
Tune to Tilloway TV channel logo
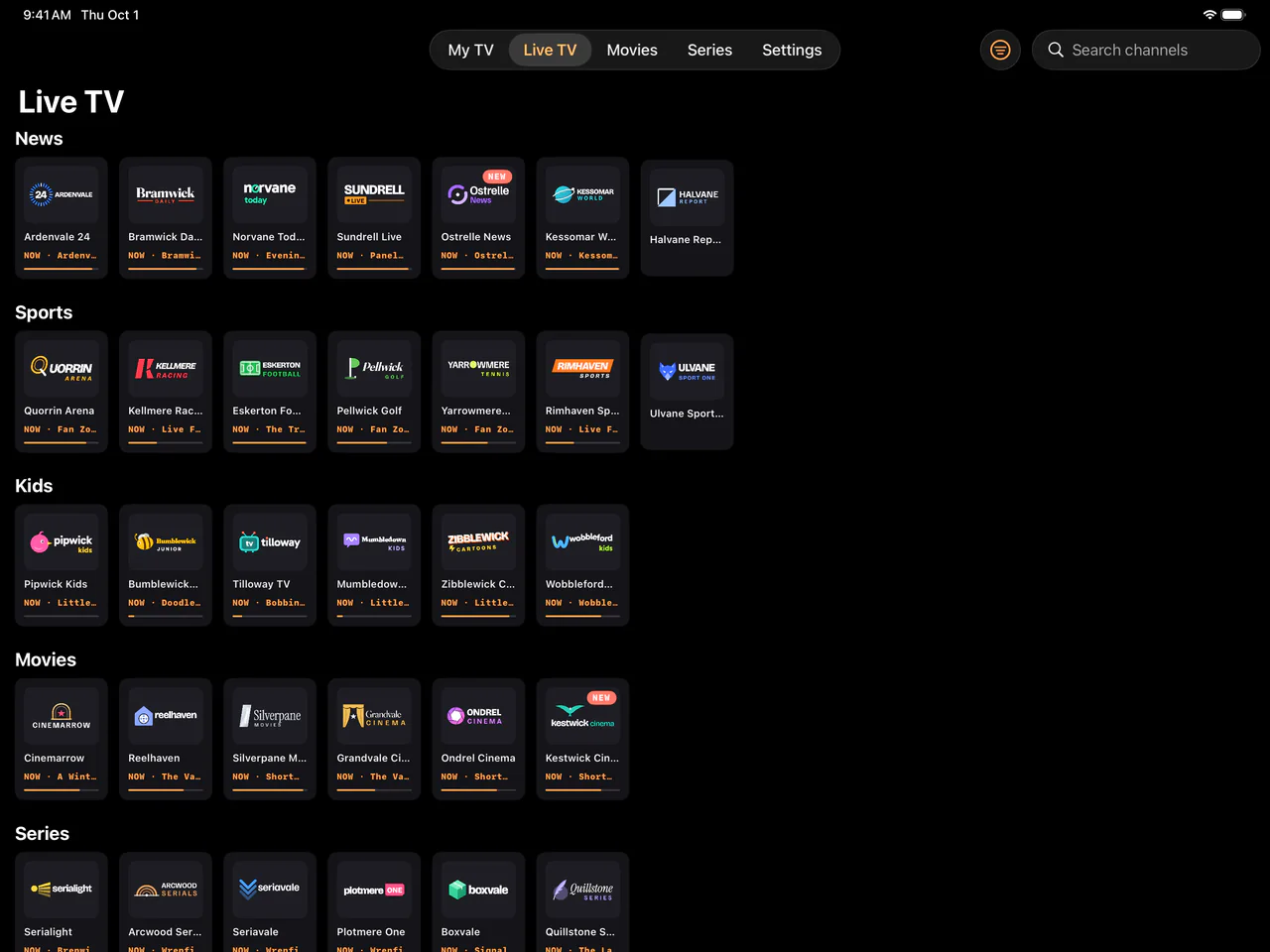coord(270,541)
